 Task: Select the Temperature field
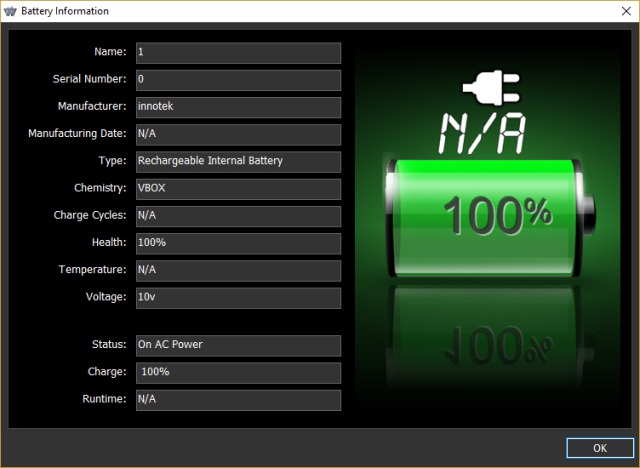tap(237, 270)
